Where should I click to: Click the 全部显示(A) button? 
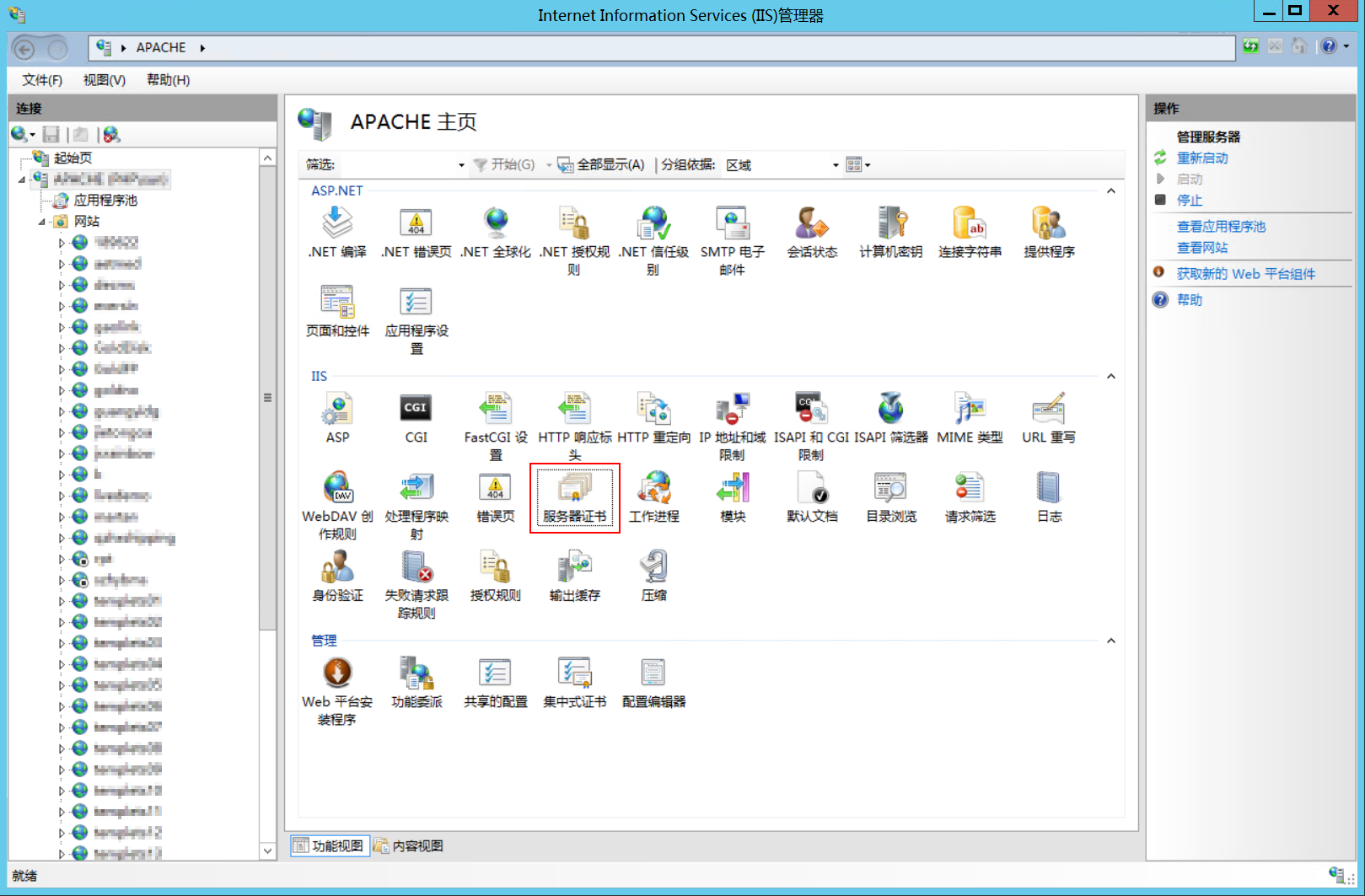601,164
